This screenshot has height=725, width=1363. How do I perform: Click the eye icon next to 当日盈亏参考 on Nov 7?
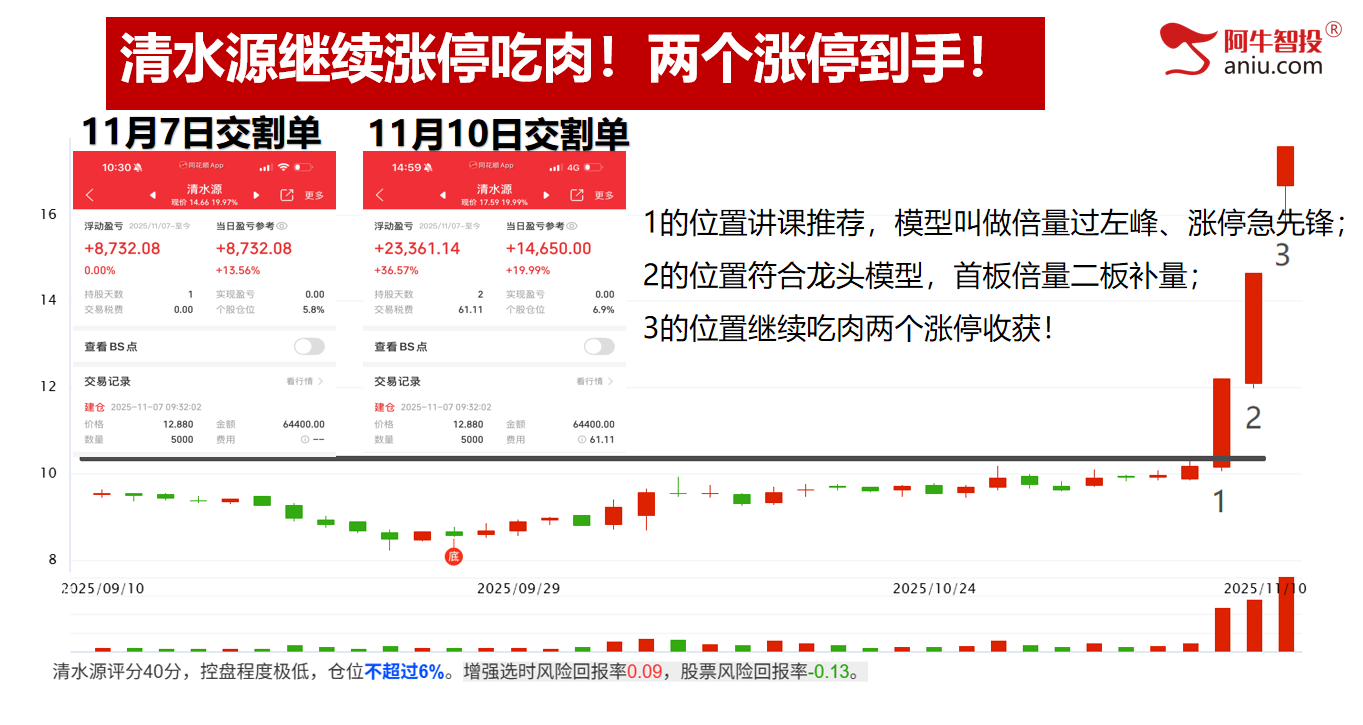coord(281,226)
